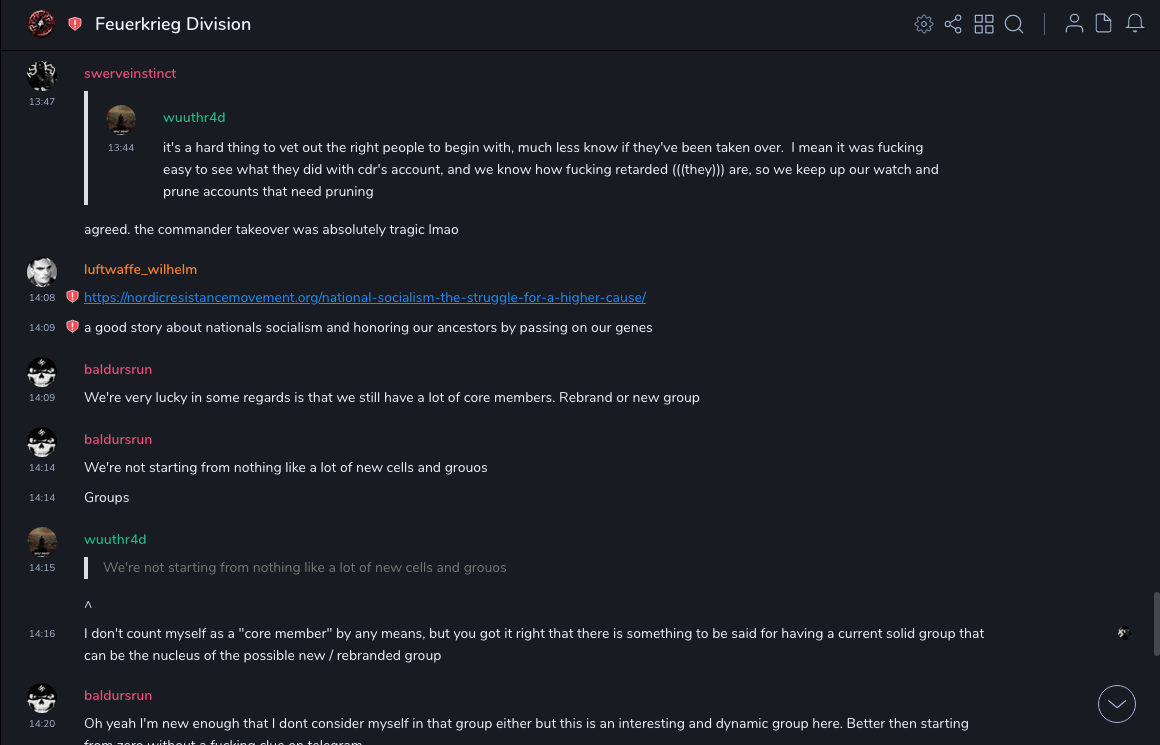
Task: Click the share room icon
Action: (953, 24)
